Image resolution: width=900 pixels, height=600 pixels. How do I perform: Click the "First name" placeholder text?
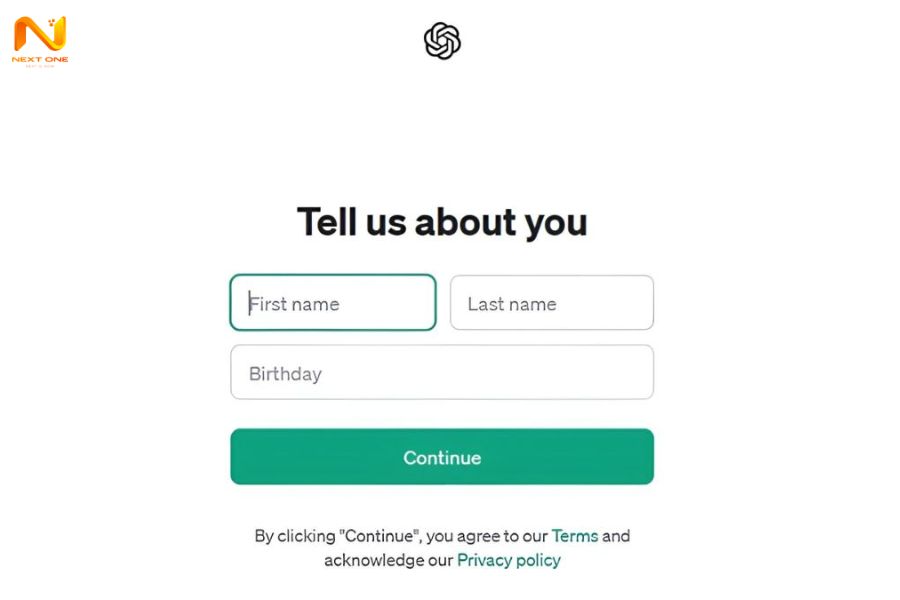pyautogui.click(x=295, y=304)
